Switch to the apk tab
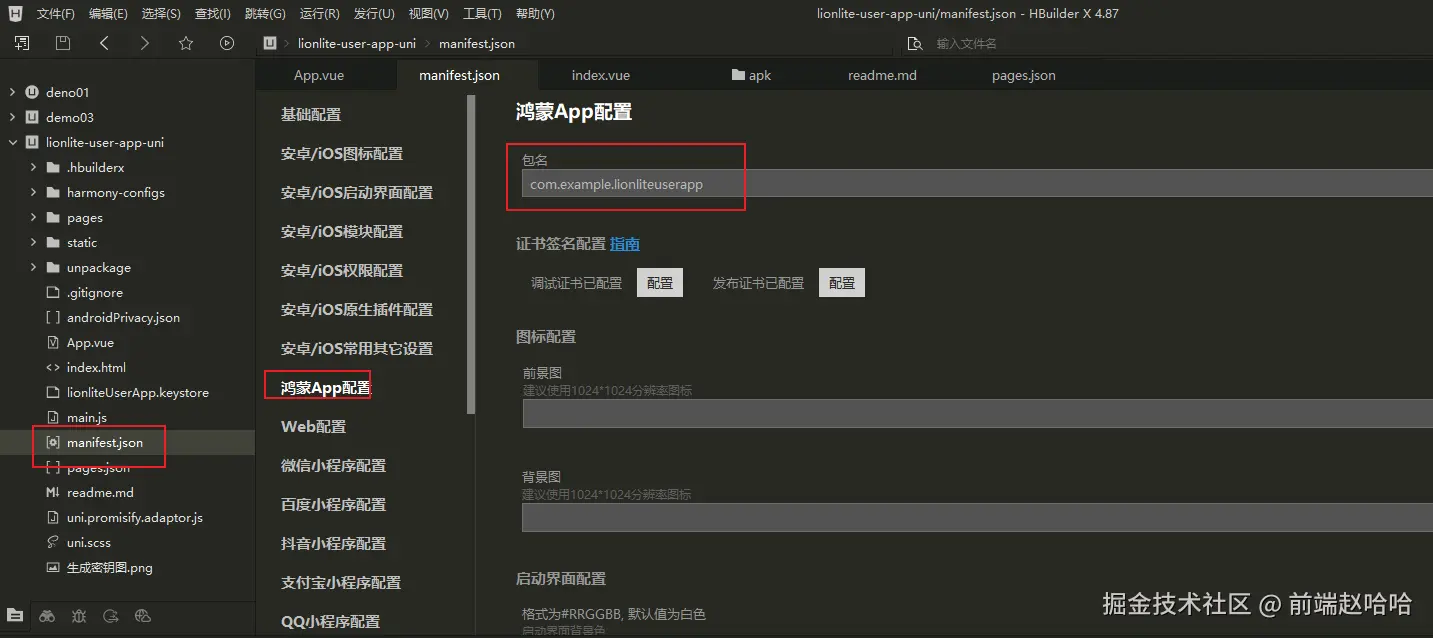Screen dimensions: 1433x638 [x=751, y=75]
